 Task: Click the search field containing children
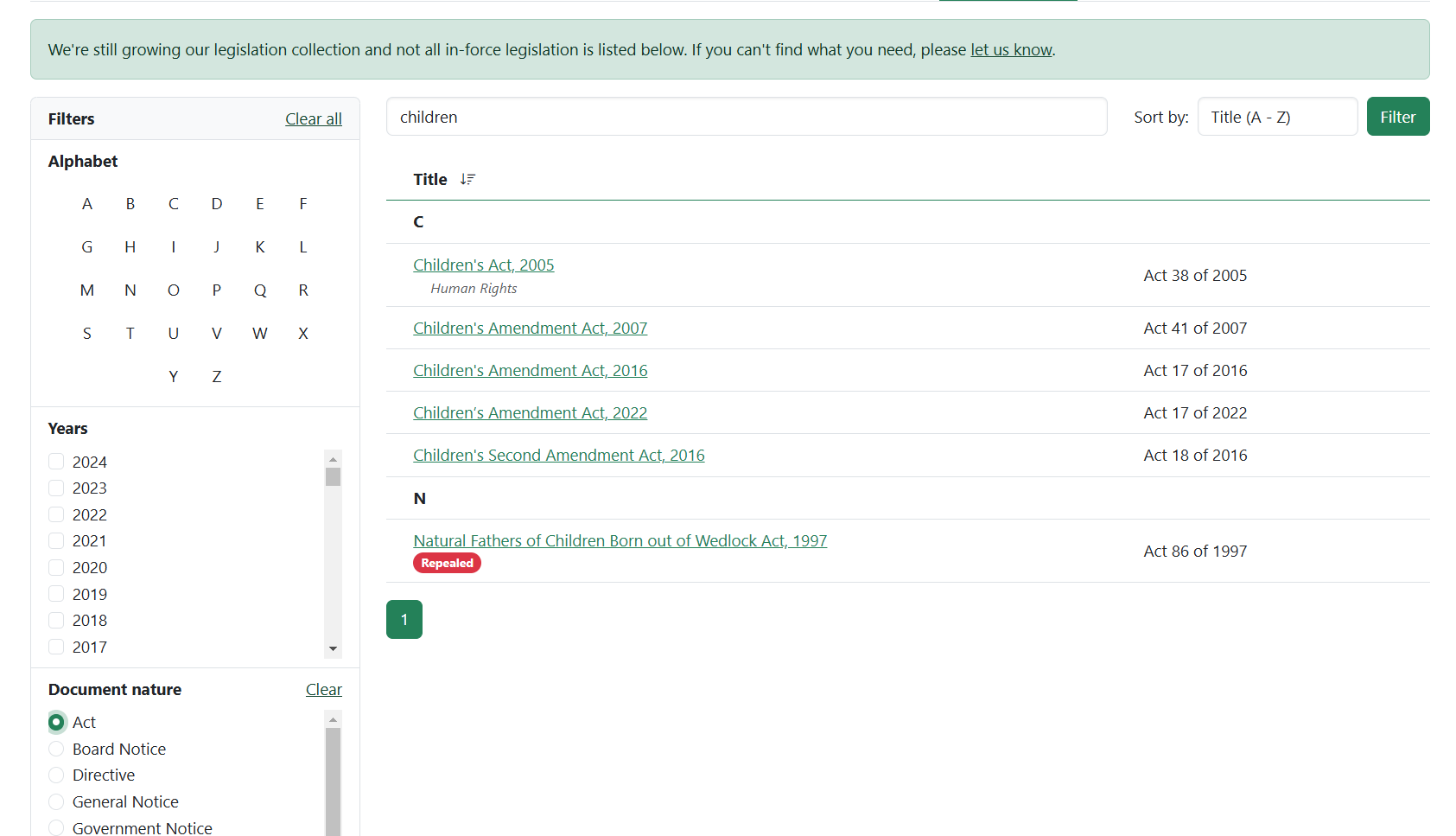click(746, 117)
